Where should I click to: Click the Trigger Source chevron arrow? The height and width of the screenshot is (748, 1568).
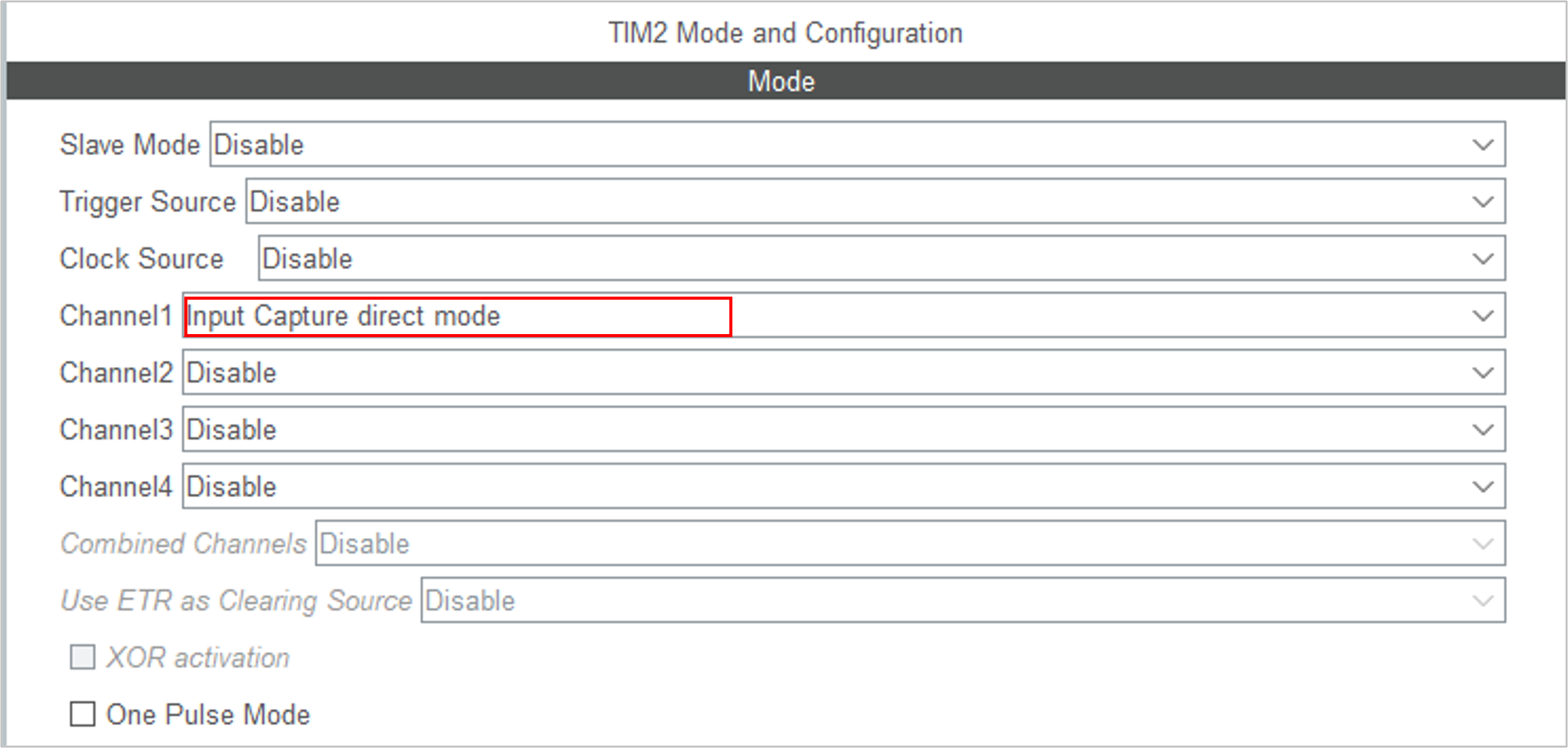[1483, 202]
